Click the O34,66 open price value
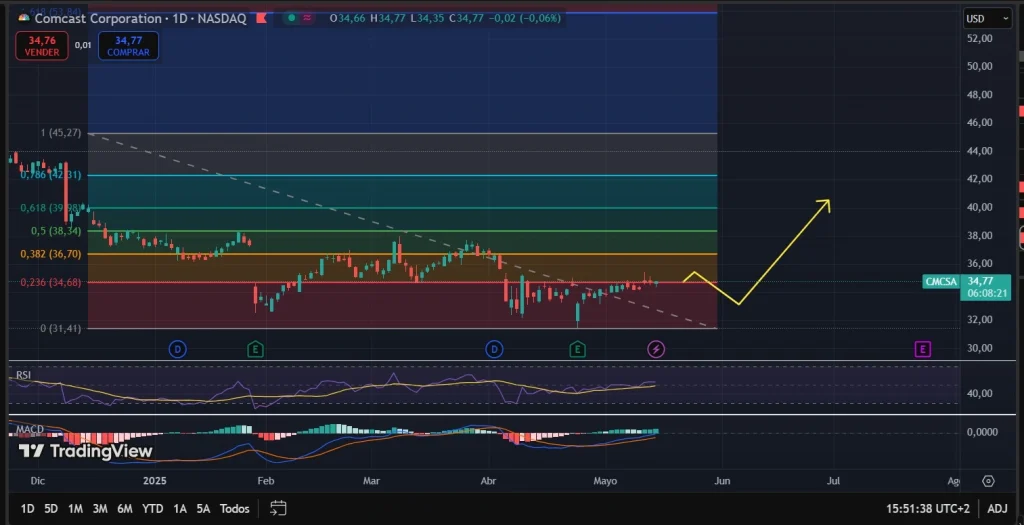The height and width of the screenshot is (525, 1024). point(347,18)
